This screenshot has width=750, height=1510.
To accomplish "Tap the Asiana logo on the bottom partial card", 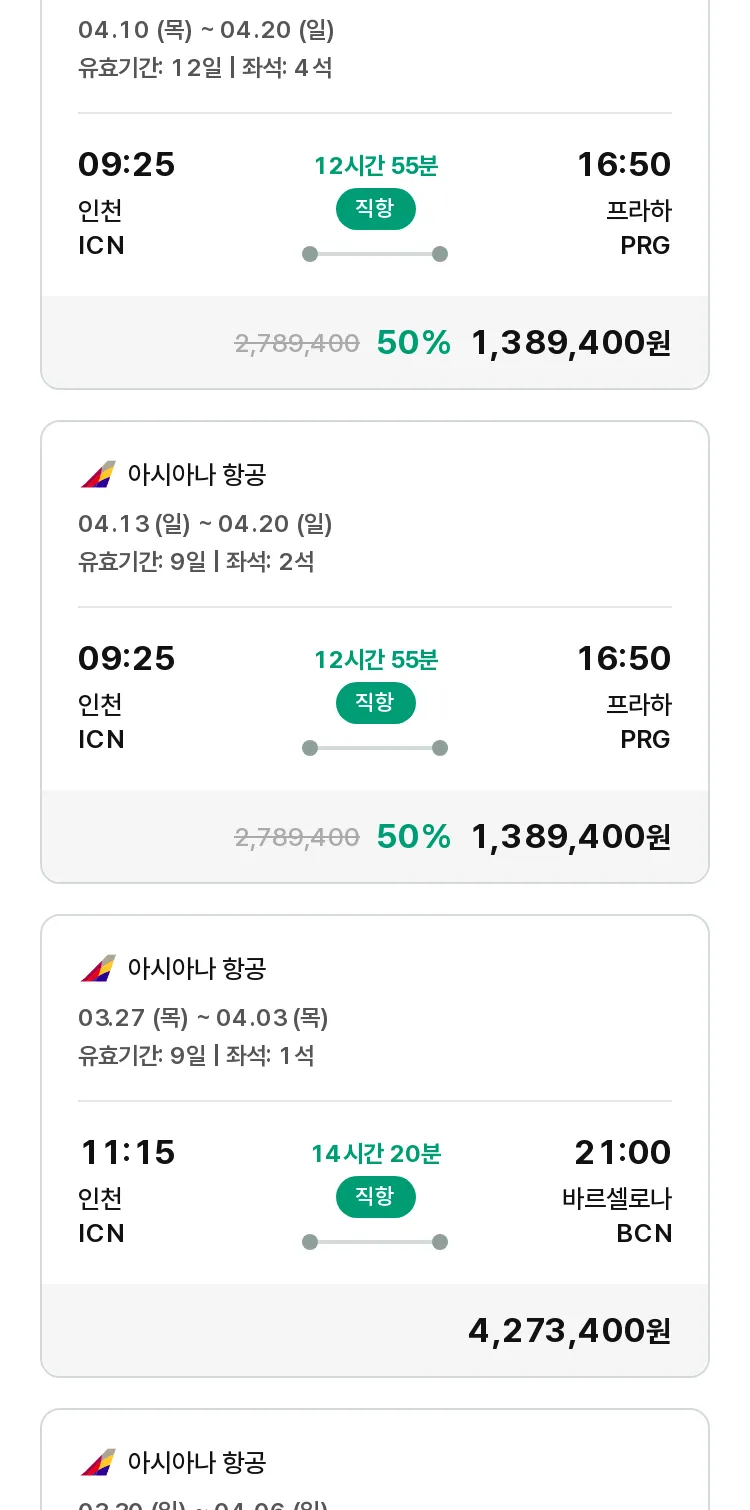I will (98, 1462).
